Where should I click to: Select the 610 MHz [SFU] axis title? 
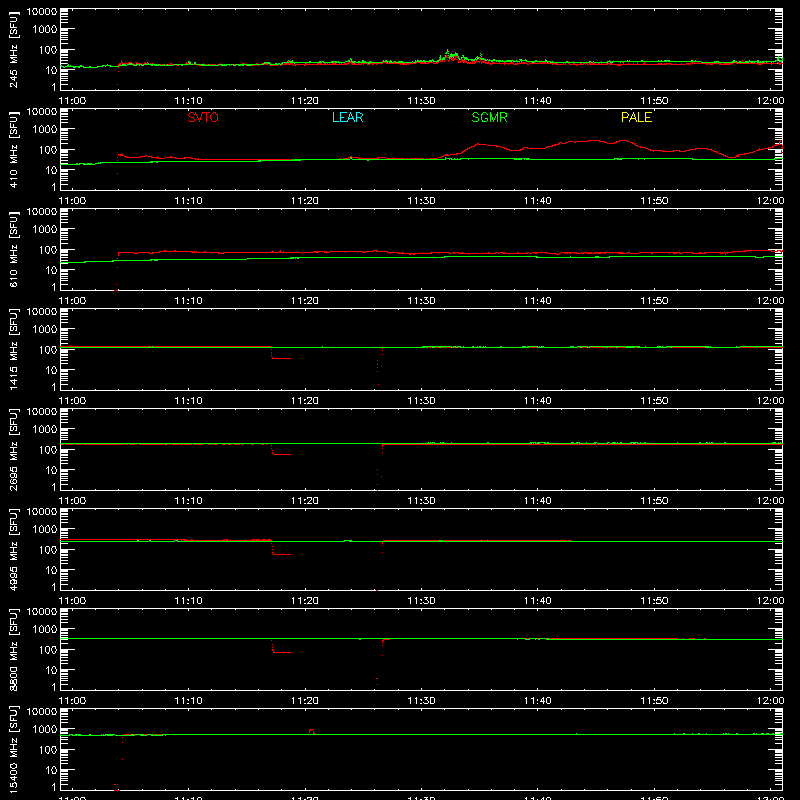coord(14,249)
